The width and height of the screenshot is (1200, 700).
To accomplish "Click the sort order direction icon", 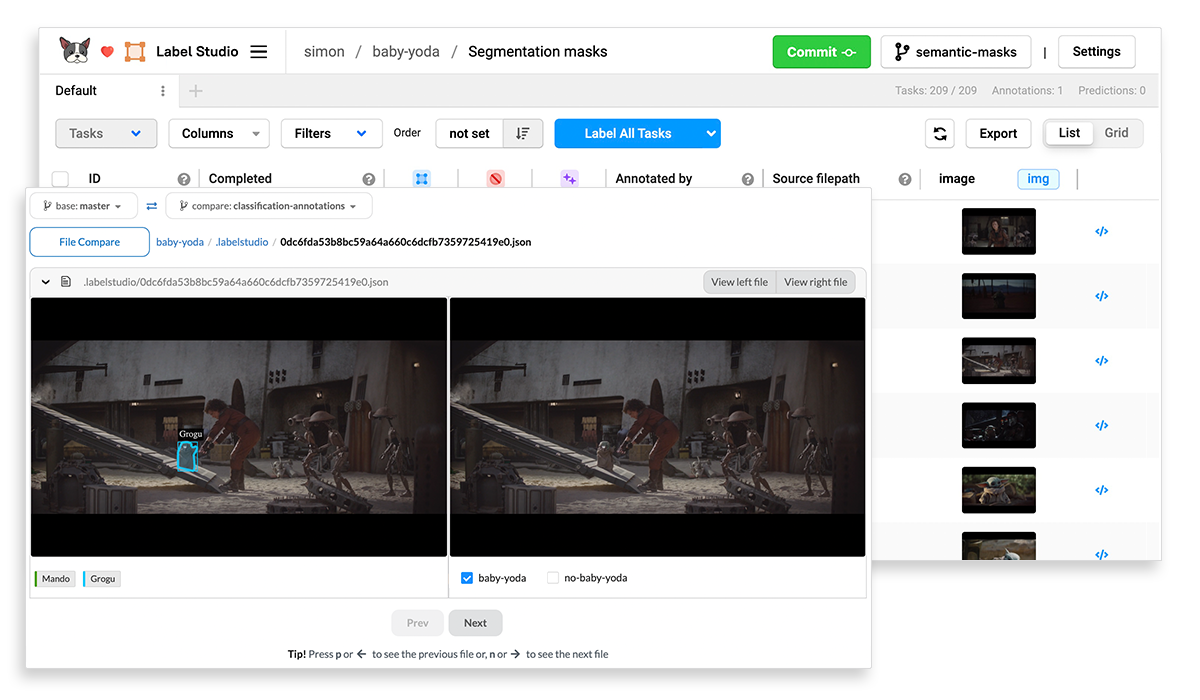I will pyautogui.click(x=523, y=133).
